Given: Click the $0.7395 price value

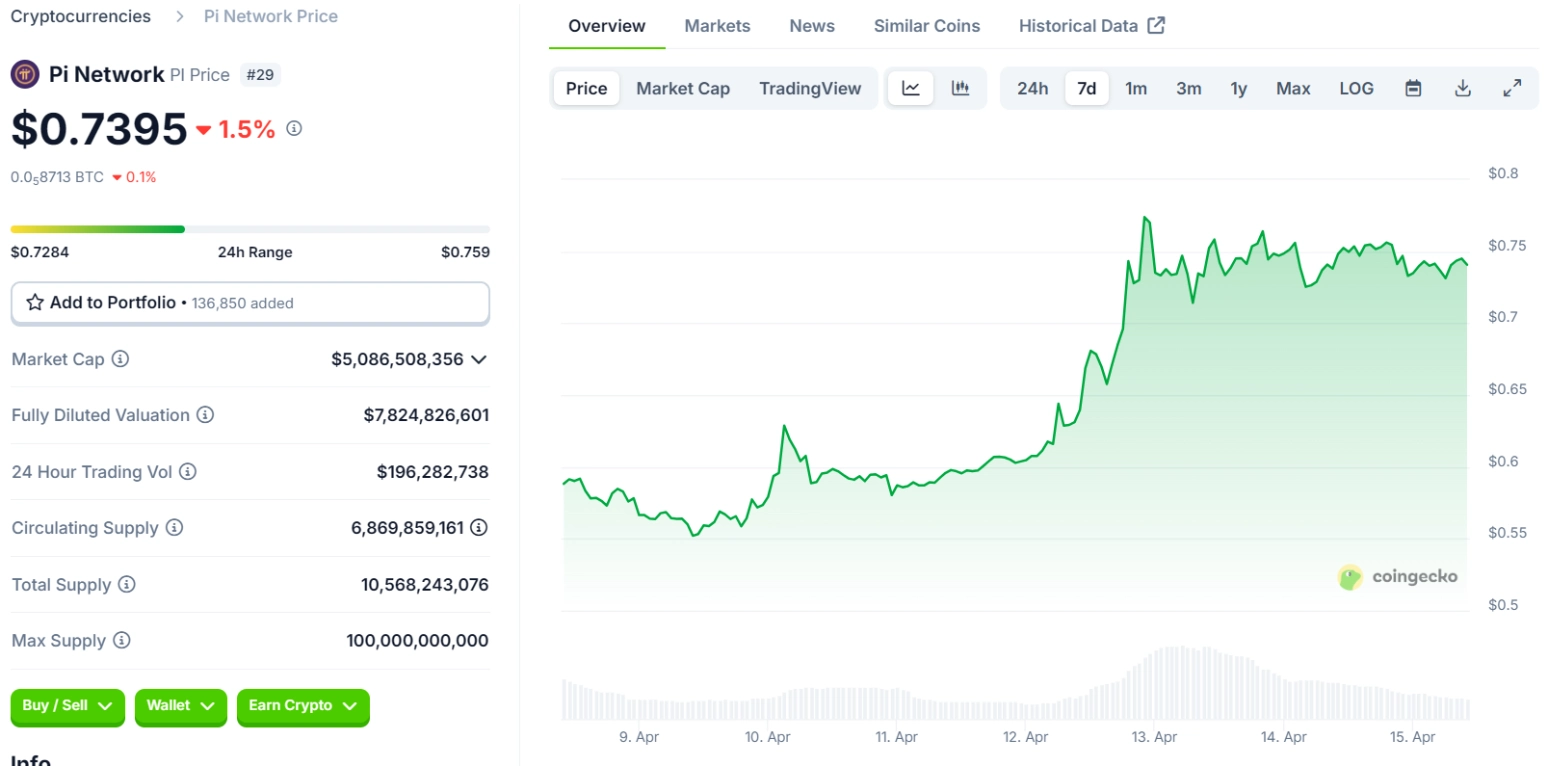Looking at the screenshot, I should pos(99,128).
